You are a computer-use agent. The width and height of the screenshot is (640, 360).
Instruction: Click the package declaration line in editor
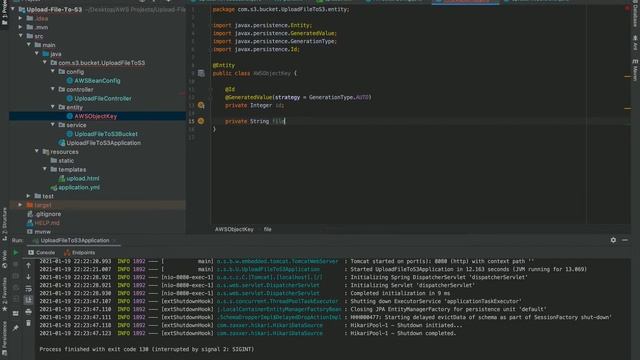281,9
